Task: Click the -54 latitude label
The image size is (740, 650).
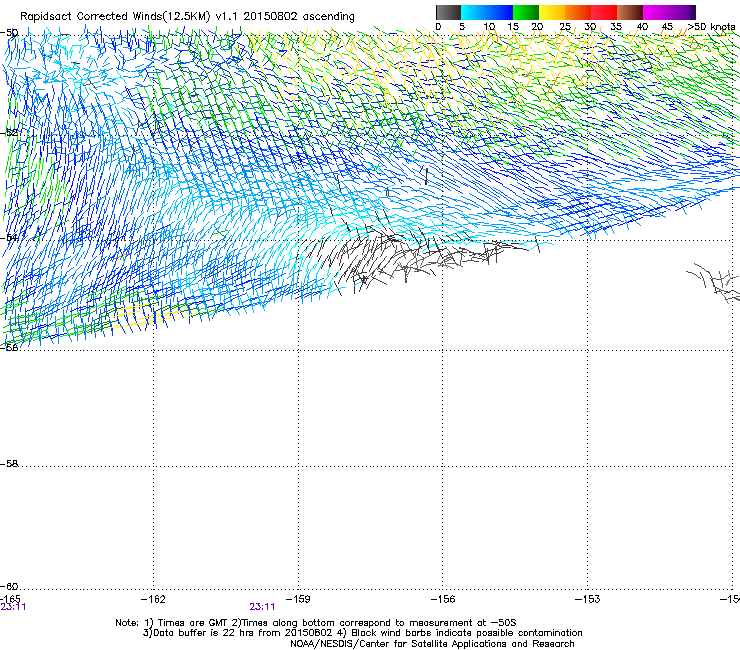Action: (9, 237)
